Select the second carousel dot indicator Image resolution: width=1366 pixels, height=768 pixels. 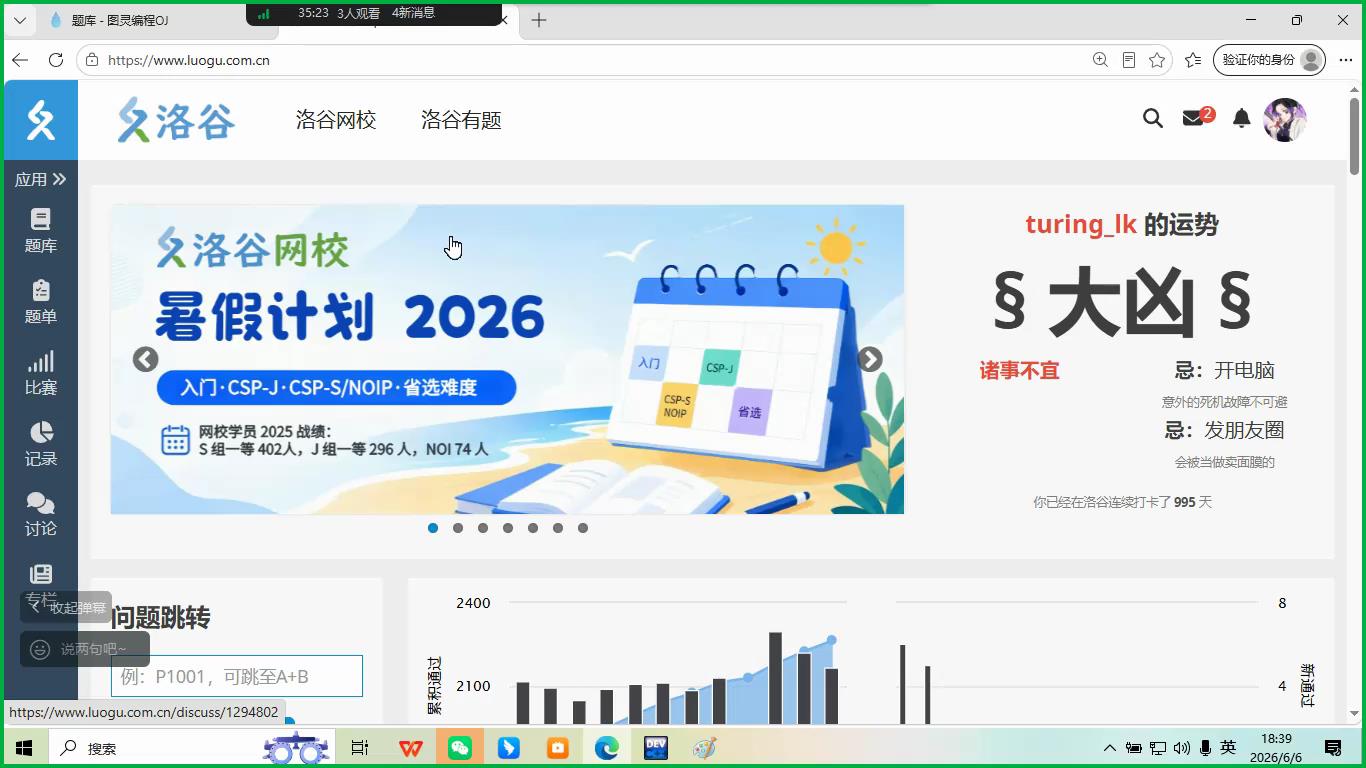(458, 528)
